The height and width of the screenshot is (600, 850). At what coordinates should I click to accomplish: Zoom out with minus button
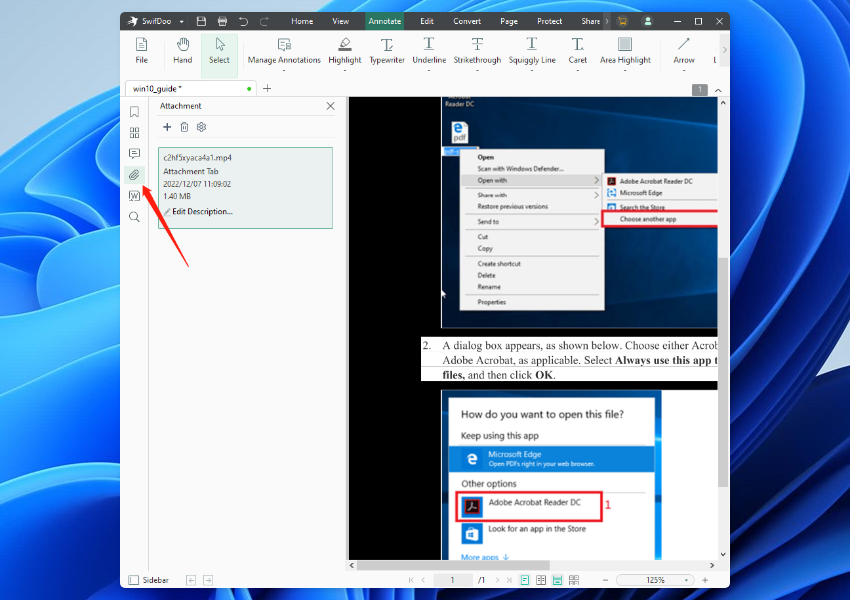click(x=606, y=580)
